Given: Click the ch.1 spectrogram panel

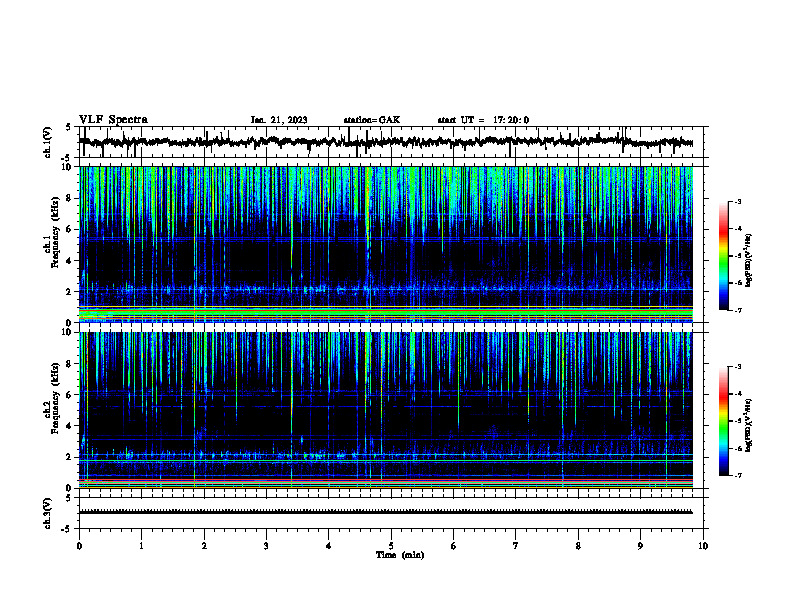Looking at the screenshot, I should coord(386,244).
